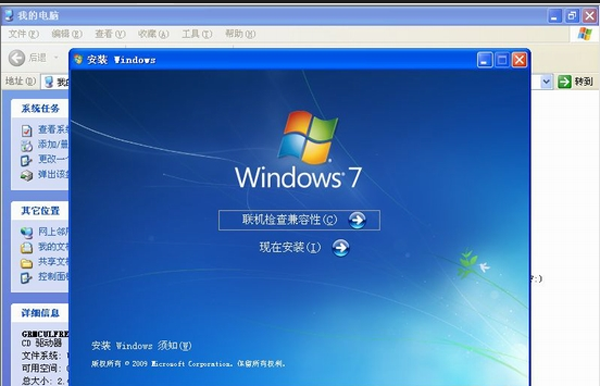The image size is (600, 386).
Task: Click the 更改一个设置 task icon
Action: point(26,160)
